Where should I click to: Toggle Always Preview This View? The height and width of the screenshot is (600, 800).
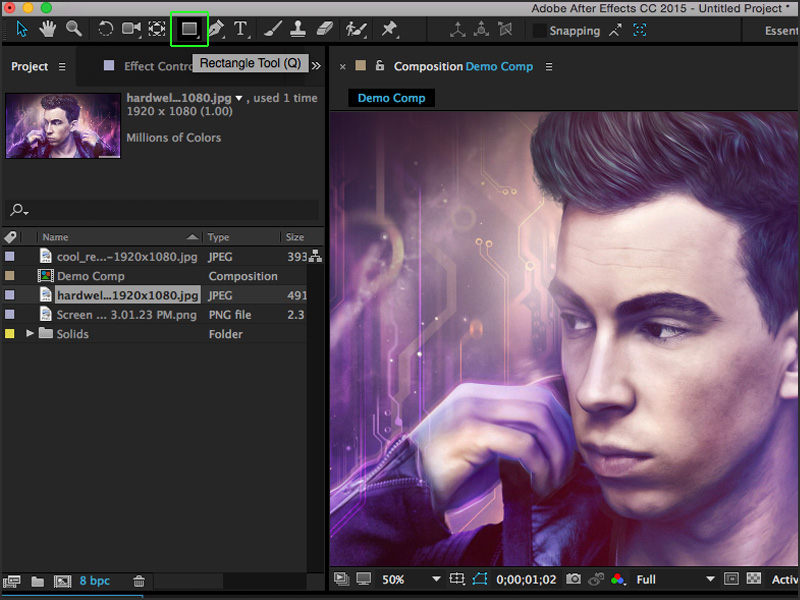point(341,579)
